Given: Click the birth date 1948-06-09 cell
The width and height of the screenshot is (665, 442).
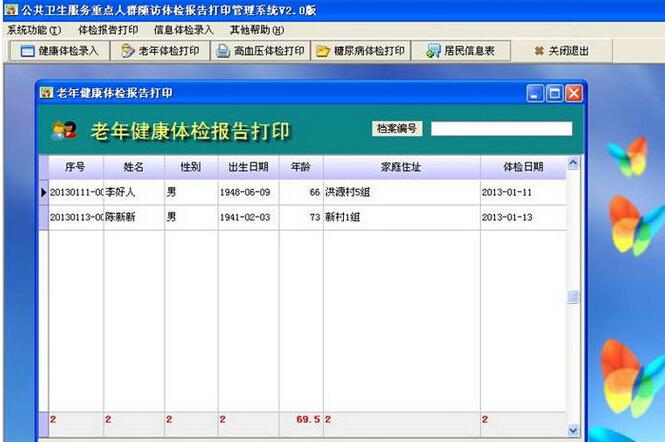Looking at the screenshot, I should coord(249,192).
